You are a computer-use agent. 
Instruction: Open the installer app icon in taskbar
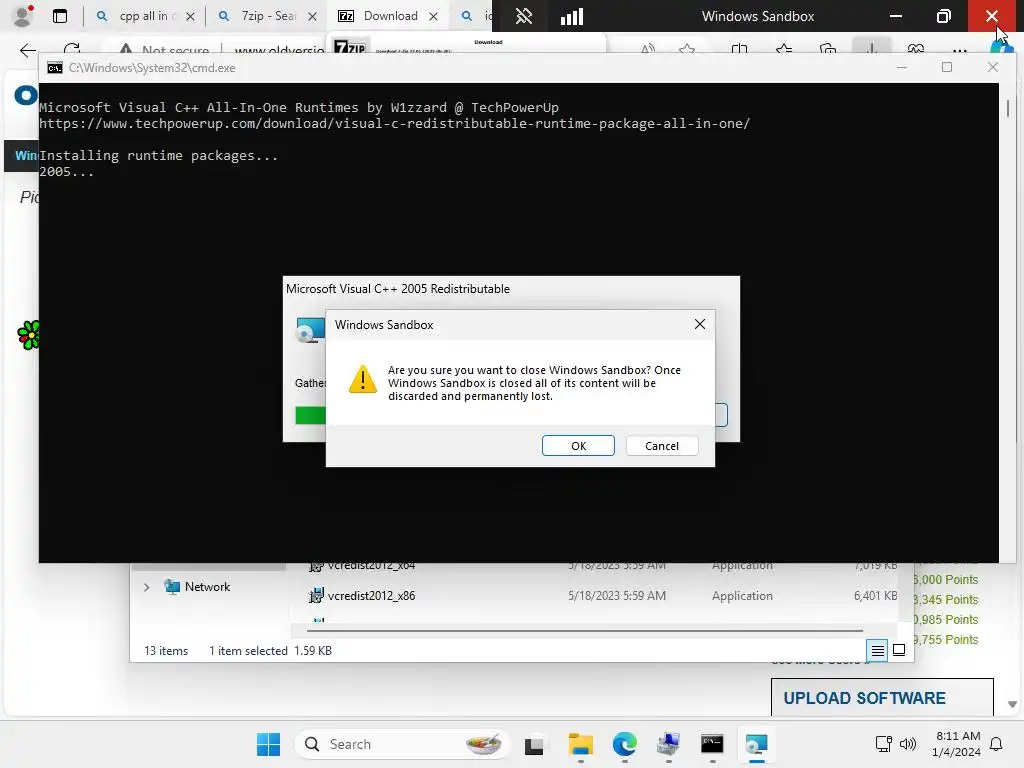(x=668, y=744)
